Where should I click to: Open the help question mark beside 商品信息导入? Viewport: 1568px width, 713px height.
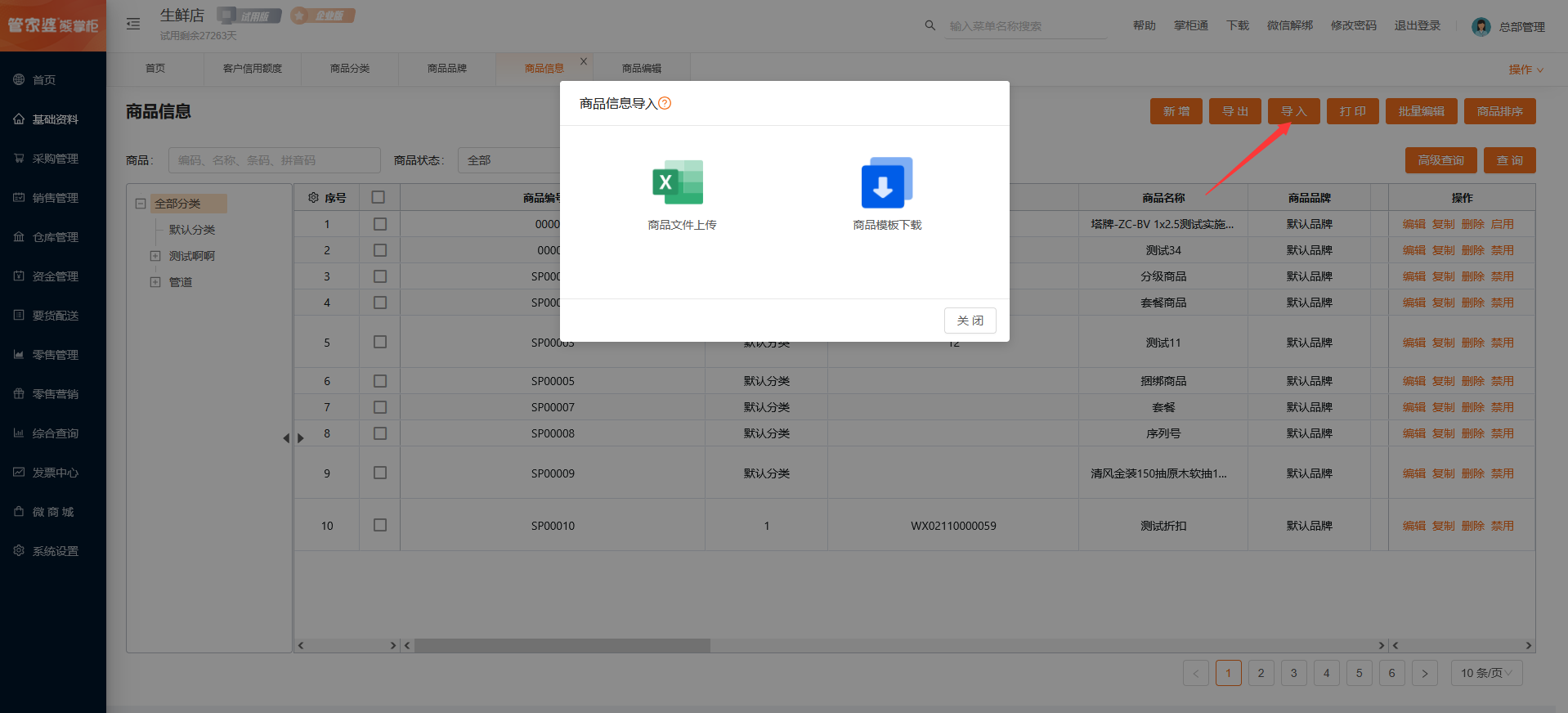click(x=665, y=103)
